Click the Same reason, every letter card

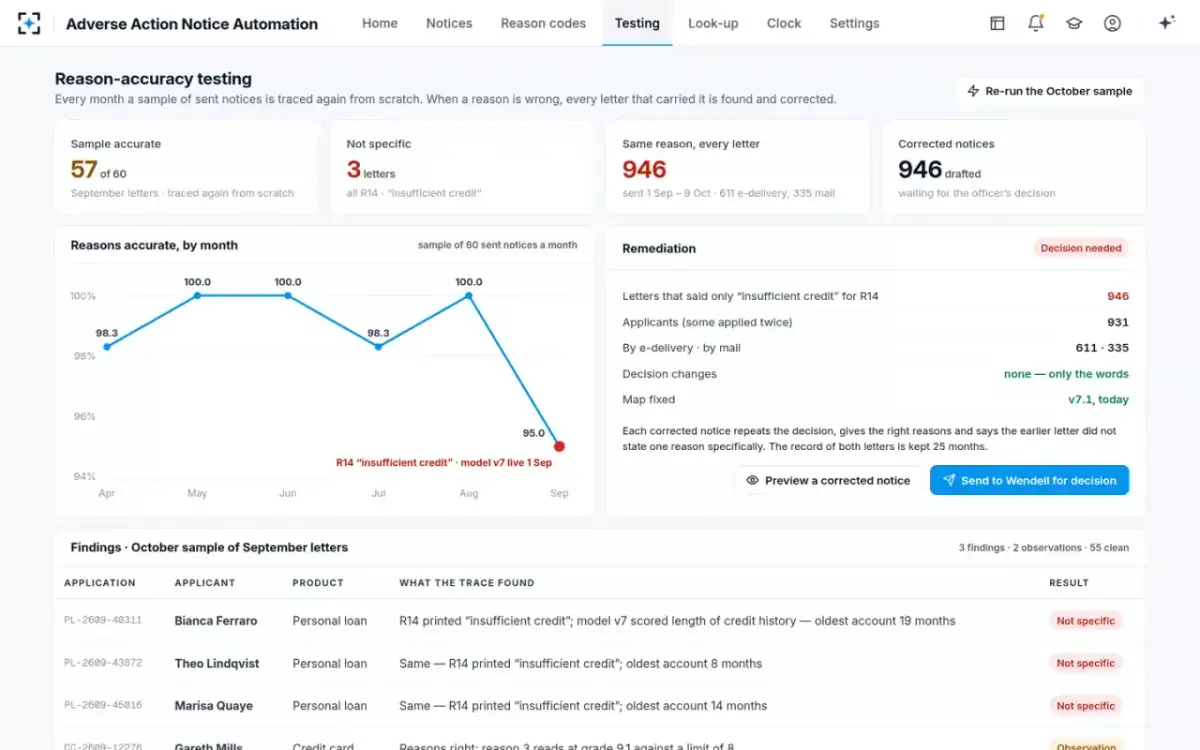[739, 168]
